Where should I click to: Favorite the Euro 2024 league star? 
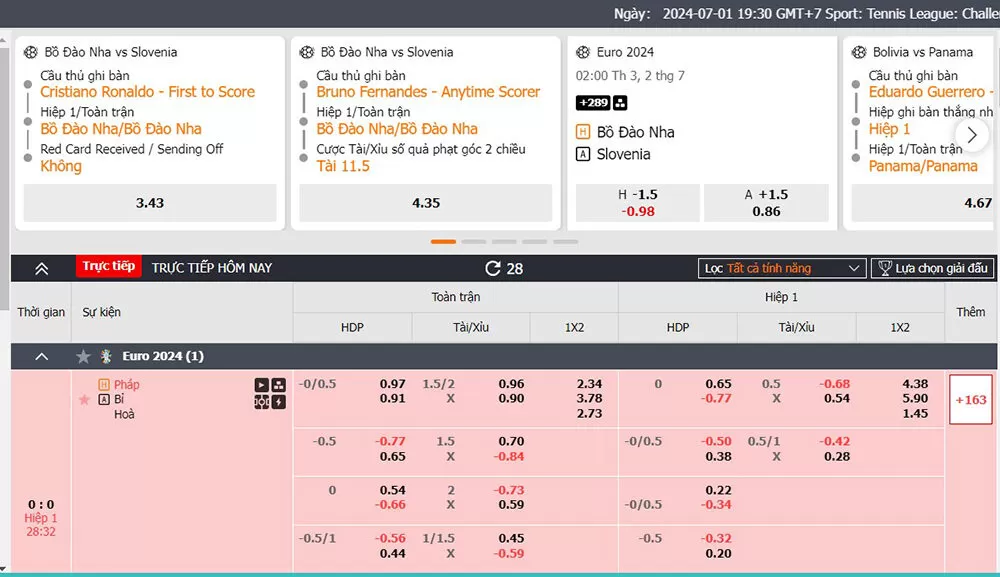click(x=84, y=357)
